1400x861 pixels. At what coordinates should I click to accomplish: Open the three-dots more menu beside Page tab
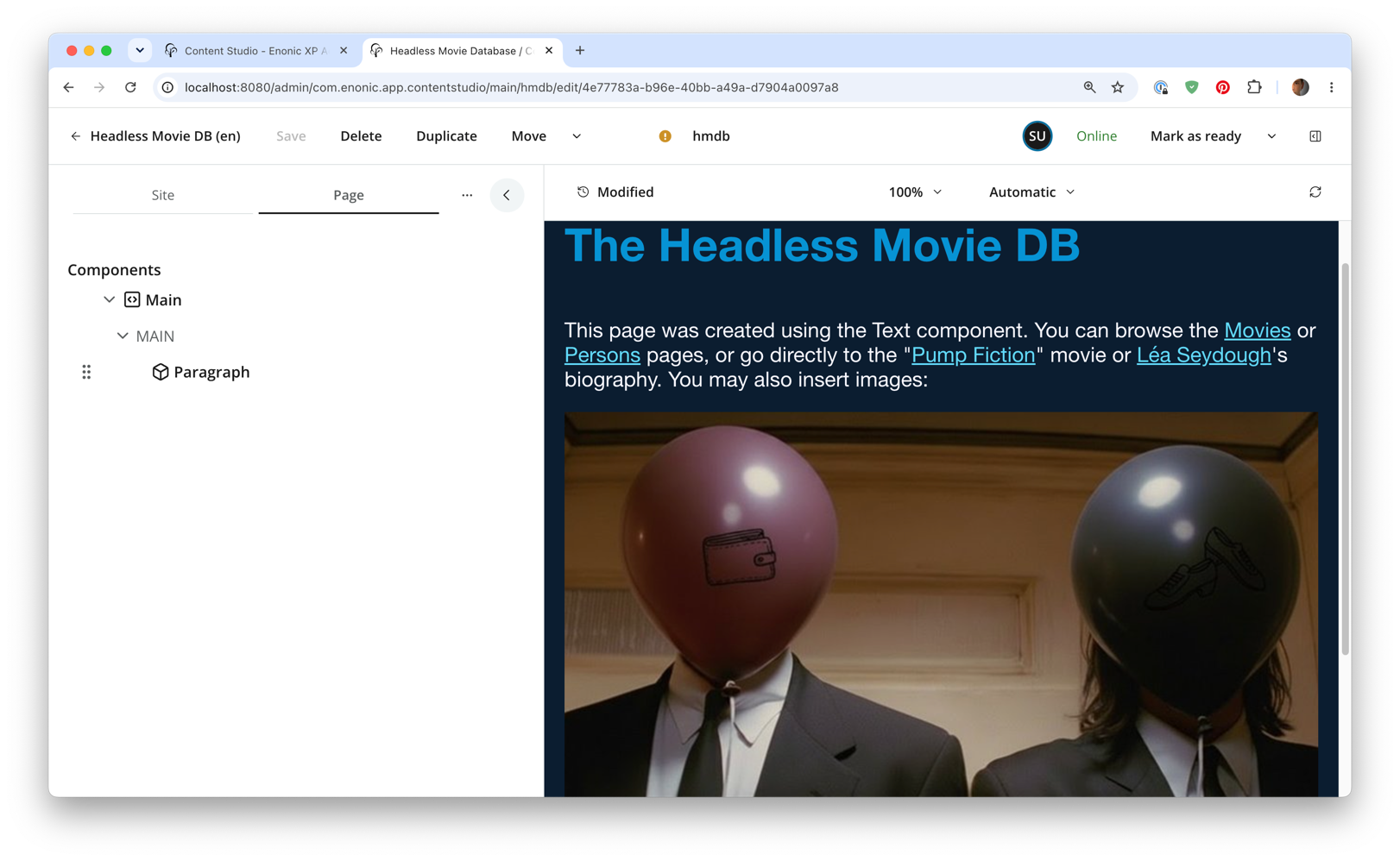pyautogui.click(x=467, y=195)
